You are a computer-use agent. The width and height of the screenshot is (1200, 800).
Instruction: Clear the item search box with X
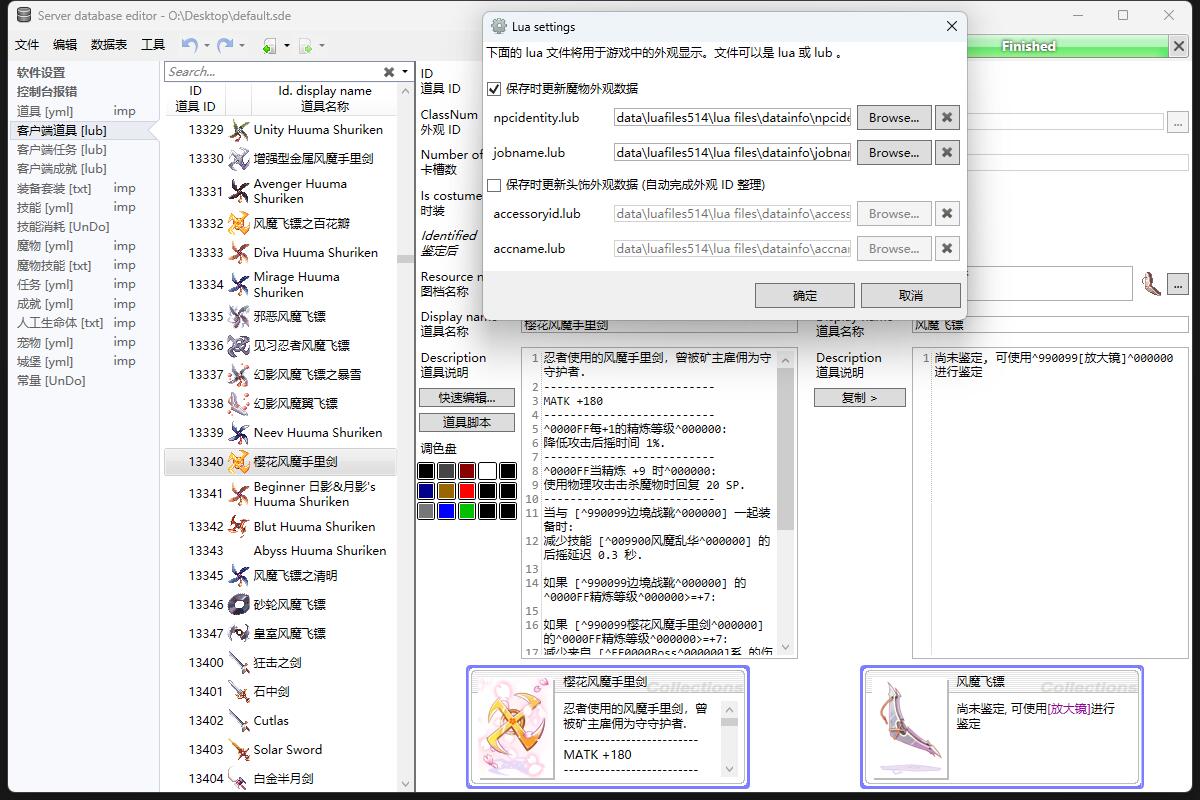(389, 72)
